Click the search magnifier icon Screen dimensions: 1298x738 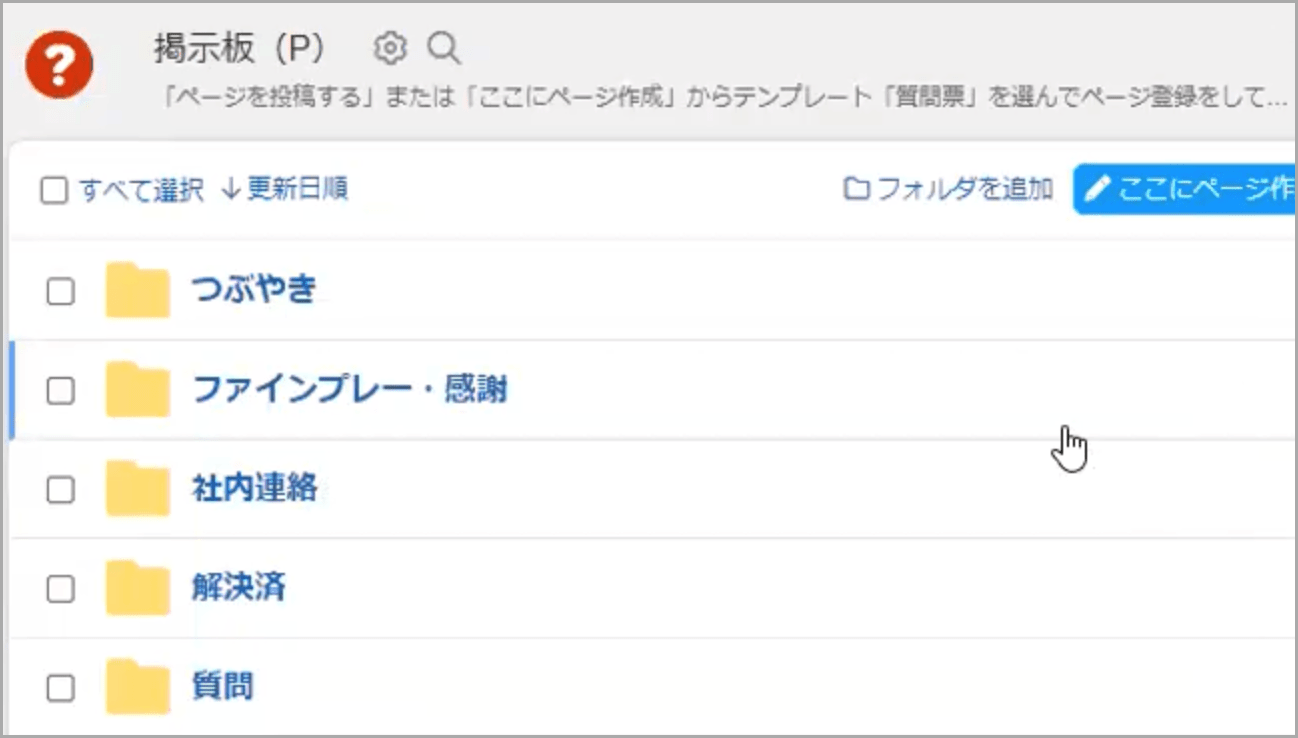tap(443, 47)
